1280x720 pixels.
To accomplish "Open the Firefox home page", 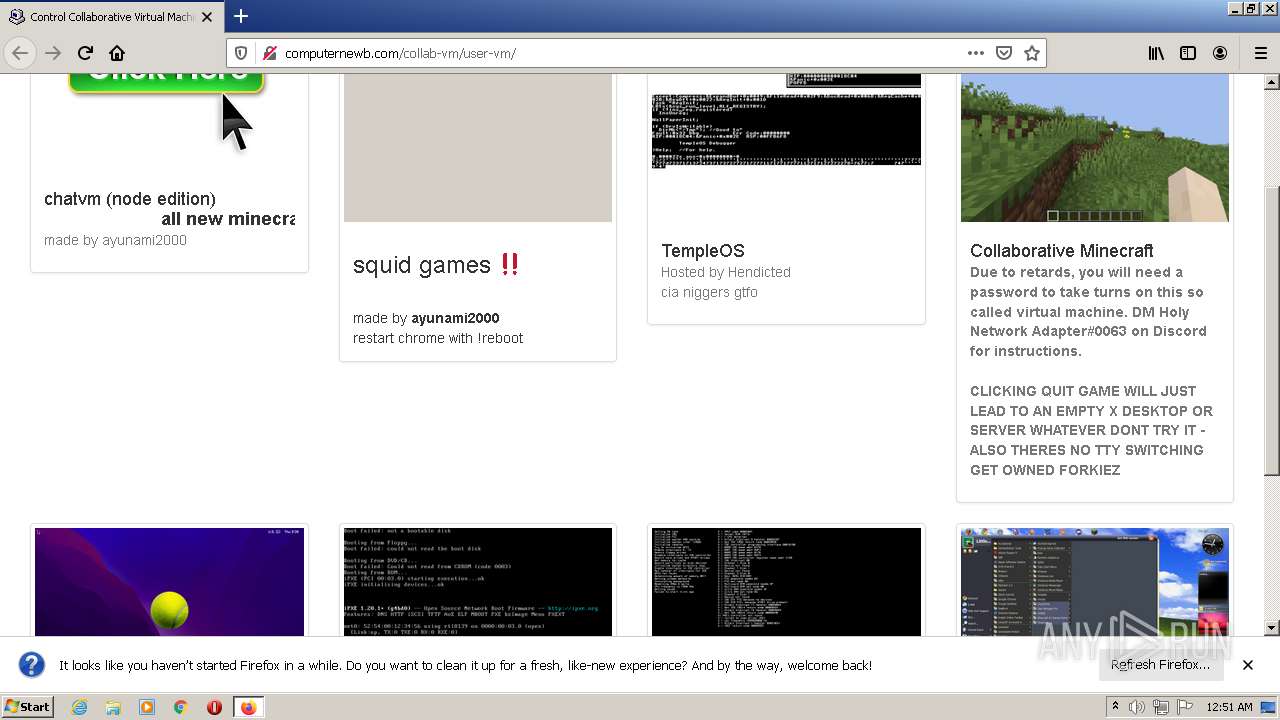I will tap(117, 53).
